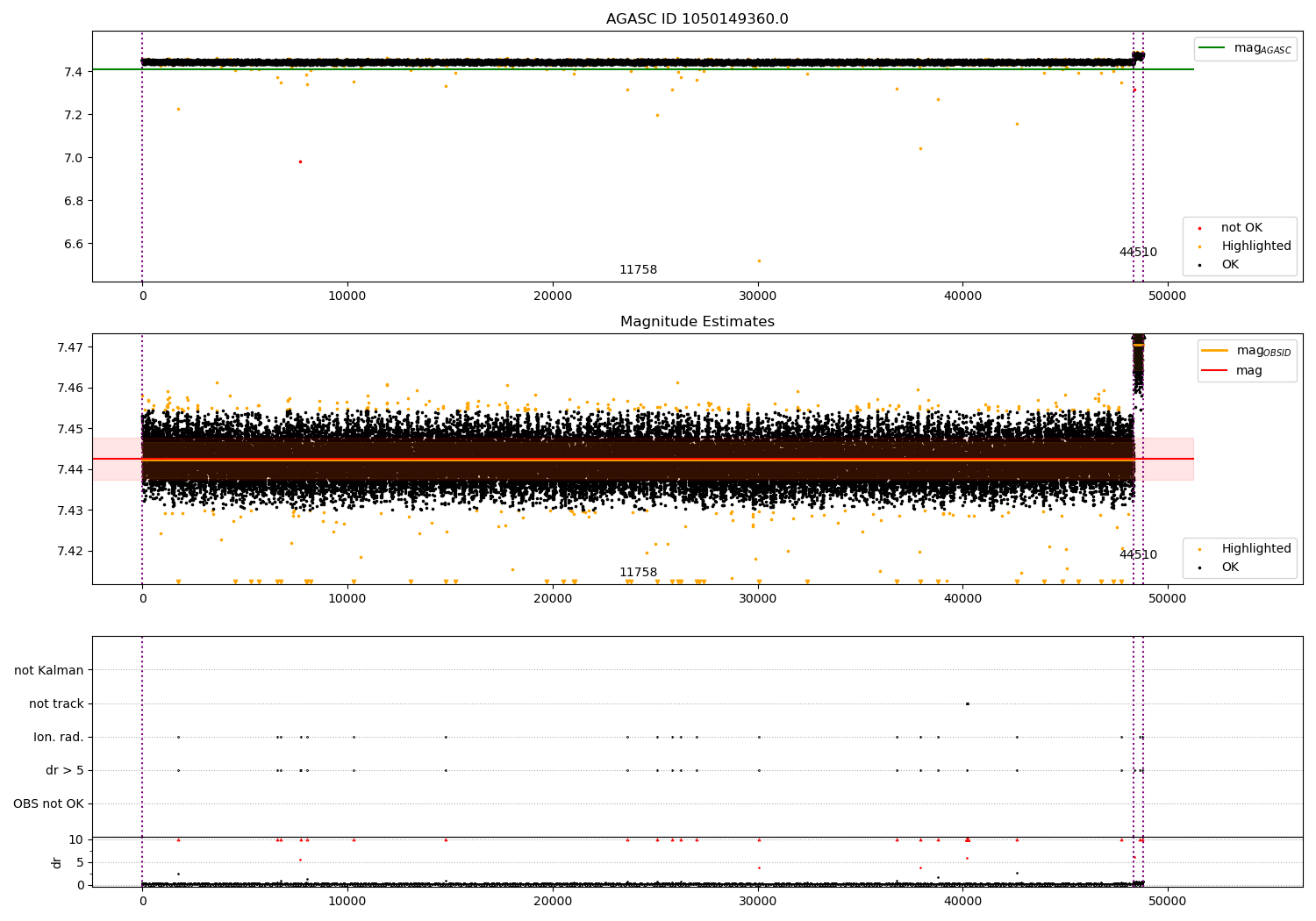Click the orange line sample beside mag OBSID
This screenshot has height=921, width=1316.
1215,351
